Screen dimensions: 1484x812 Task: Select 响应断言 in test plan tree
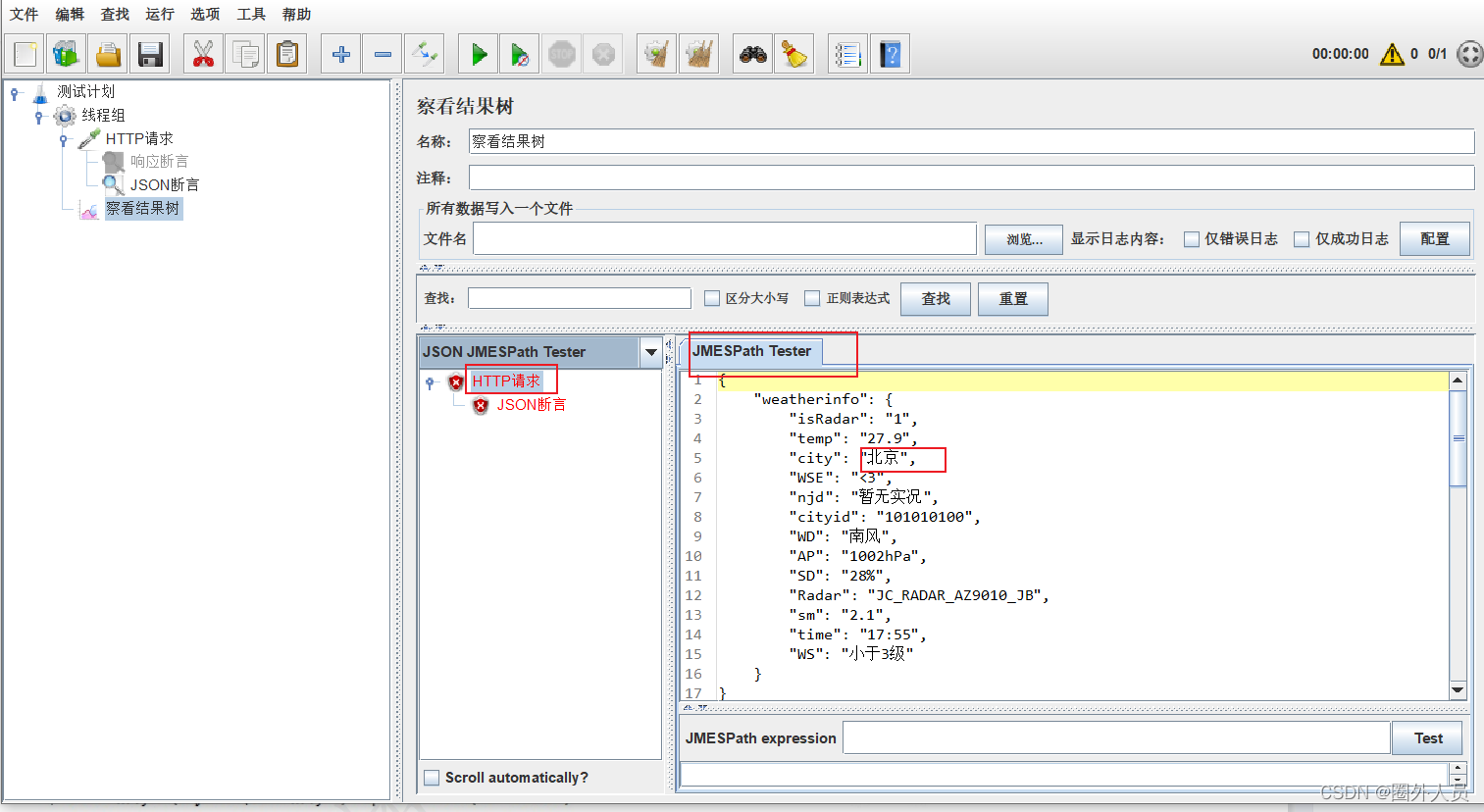pos(159,161)
